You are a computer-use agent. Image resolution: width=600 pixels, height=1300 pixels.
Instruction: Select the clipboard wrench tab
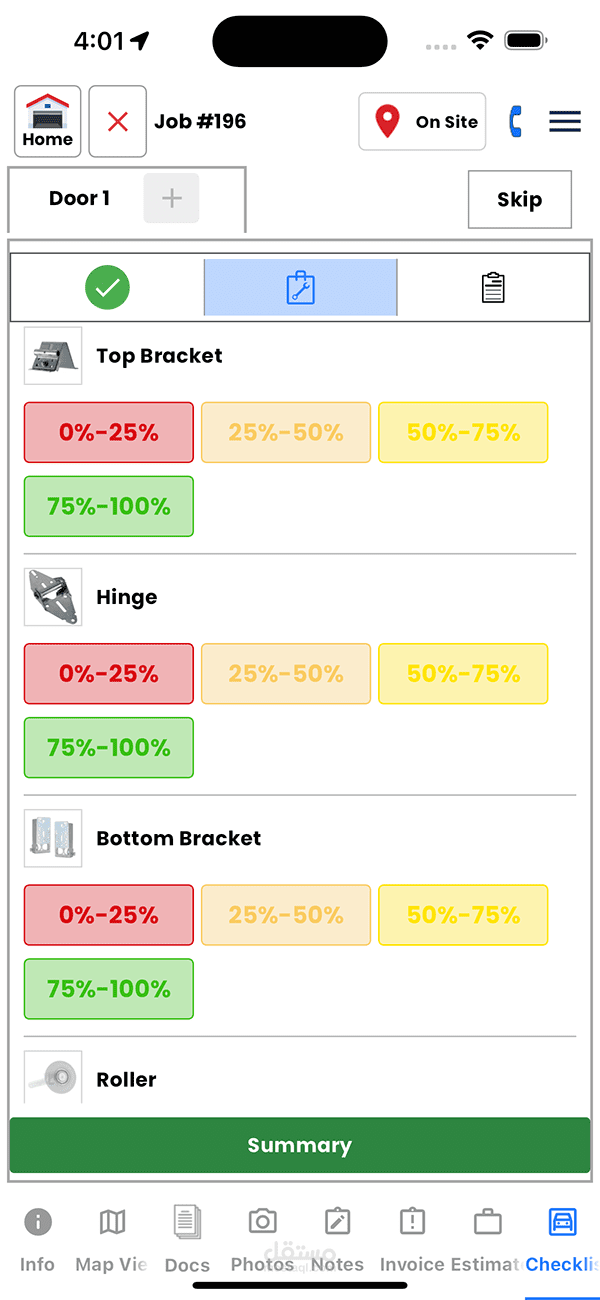point(300,288)
